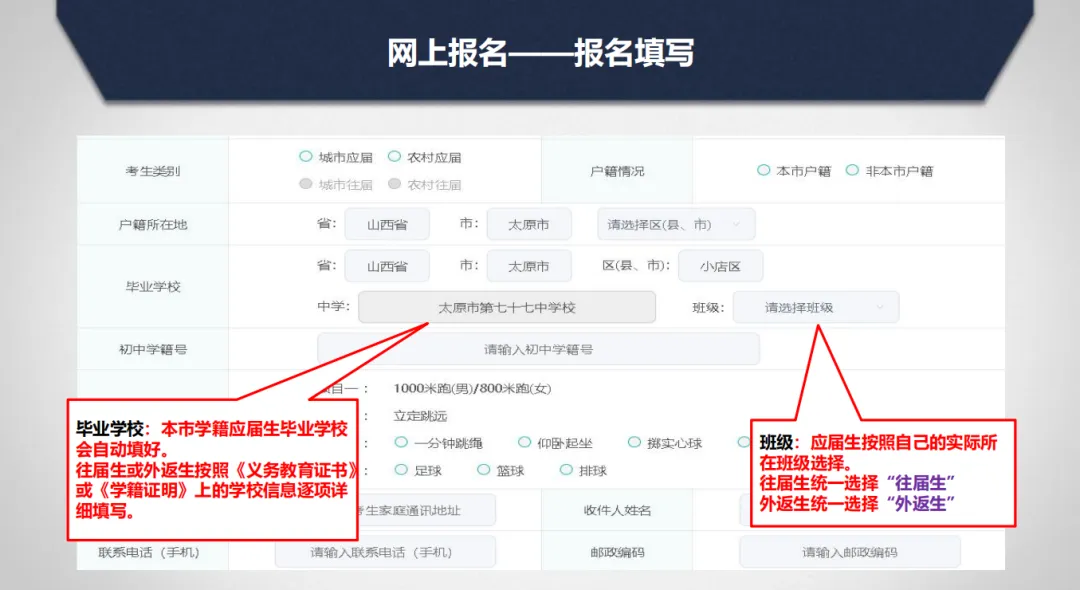Select 仰卧起坐 as test item
Viewport: 1080px width, 590px height.
click(x=524, y=440)
